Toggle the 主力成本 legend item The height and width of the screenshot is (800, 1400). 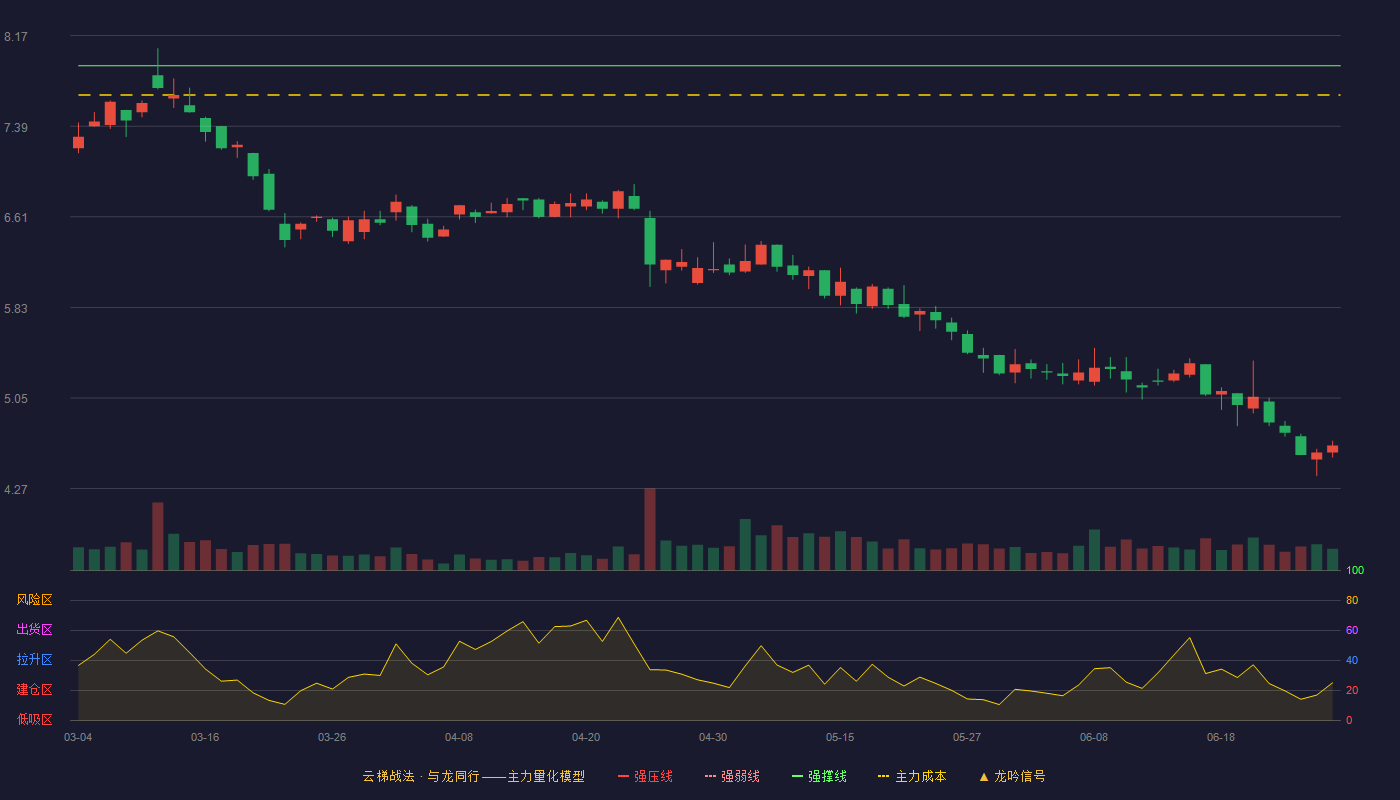[912, 776]
